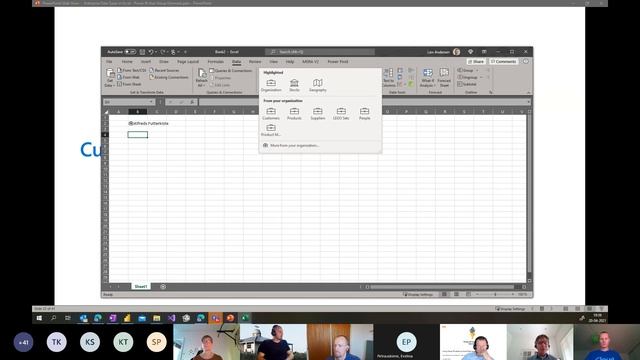Open the Comments pane button
This screenshot has width=640, height=360.
tap(503, 62)
